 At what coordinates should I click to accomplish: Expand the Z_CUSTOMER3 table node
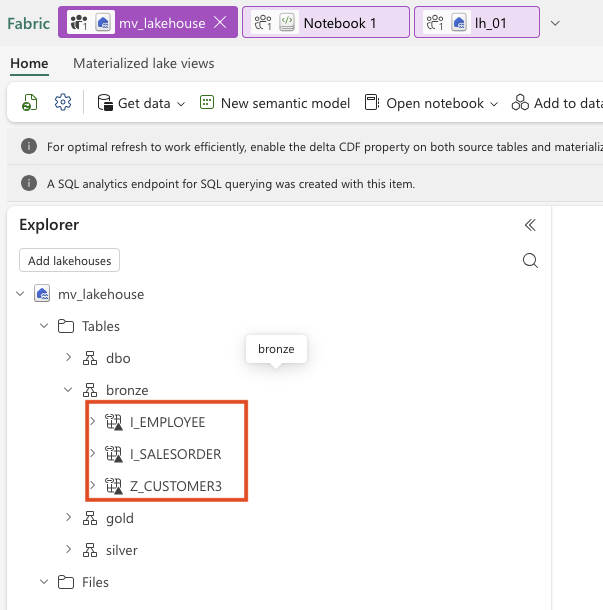[x=92, y=487]
